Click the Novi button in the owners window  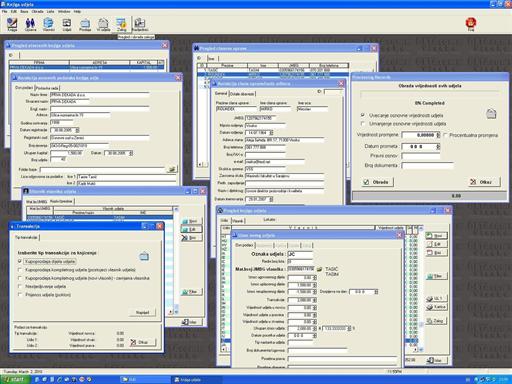[191, 221]
